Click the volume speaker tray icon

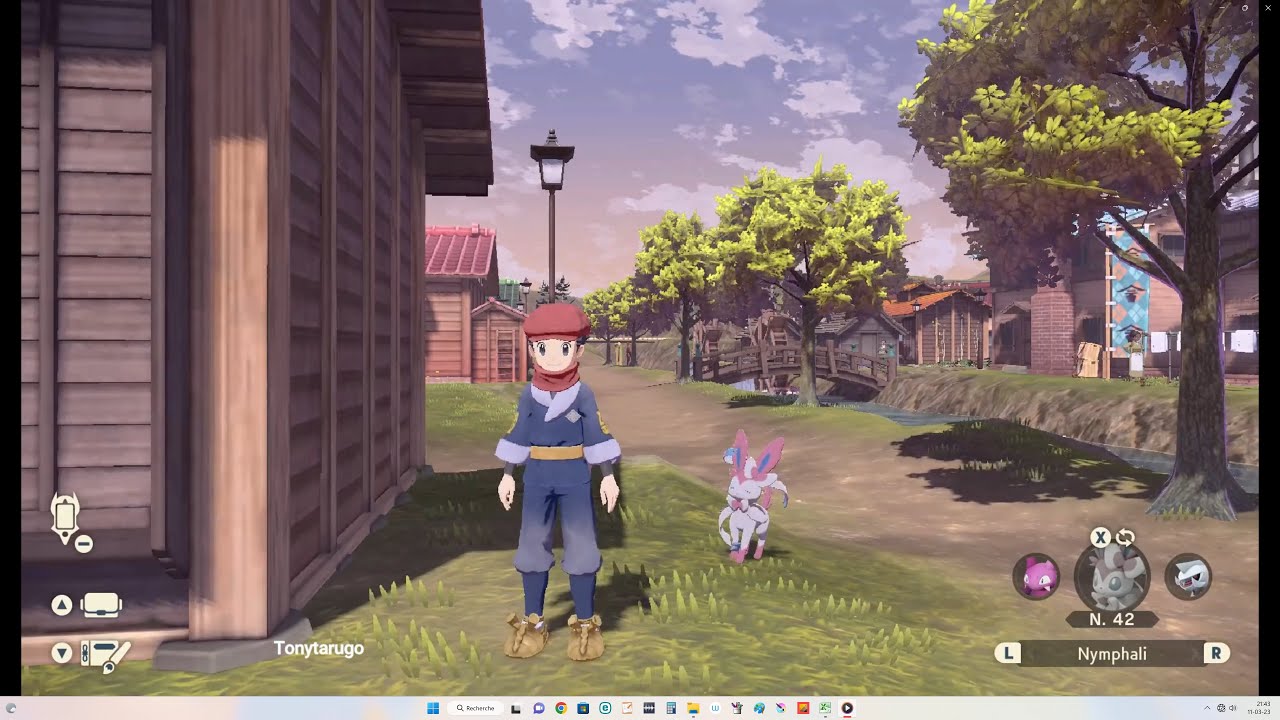point(1233,708)
